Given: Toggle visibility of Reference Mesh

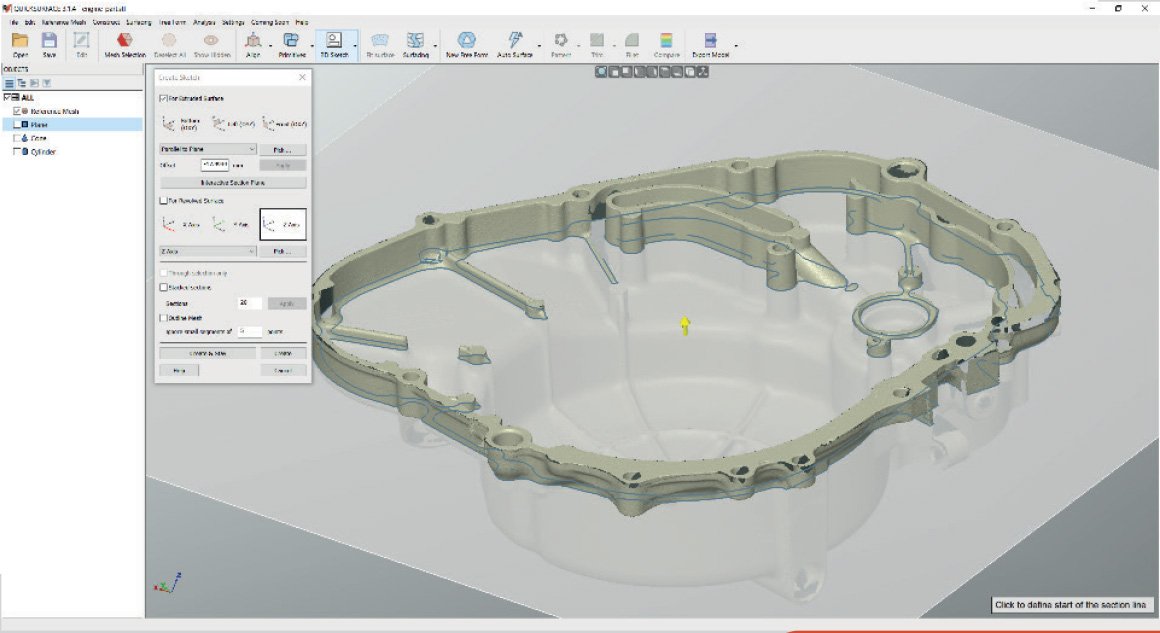Looking at the screenshot, I should point(16,111).
